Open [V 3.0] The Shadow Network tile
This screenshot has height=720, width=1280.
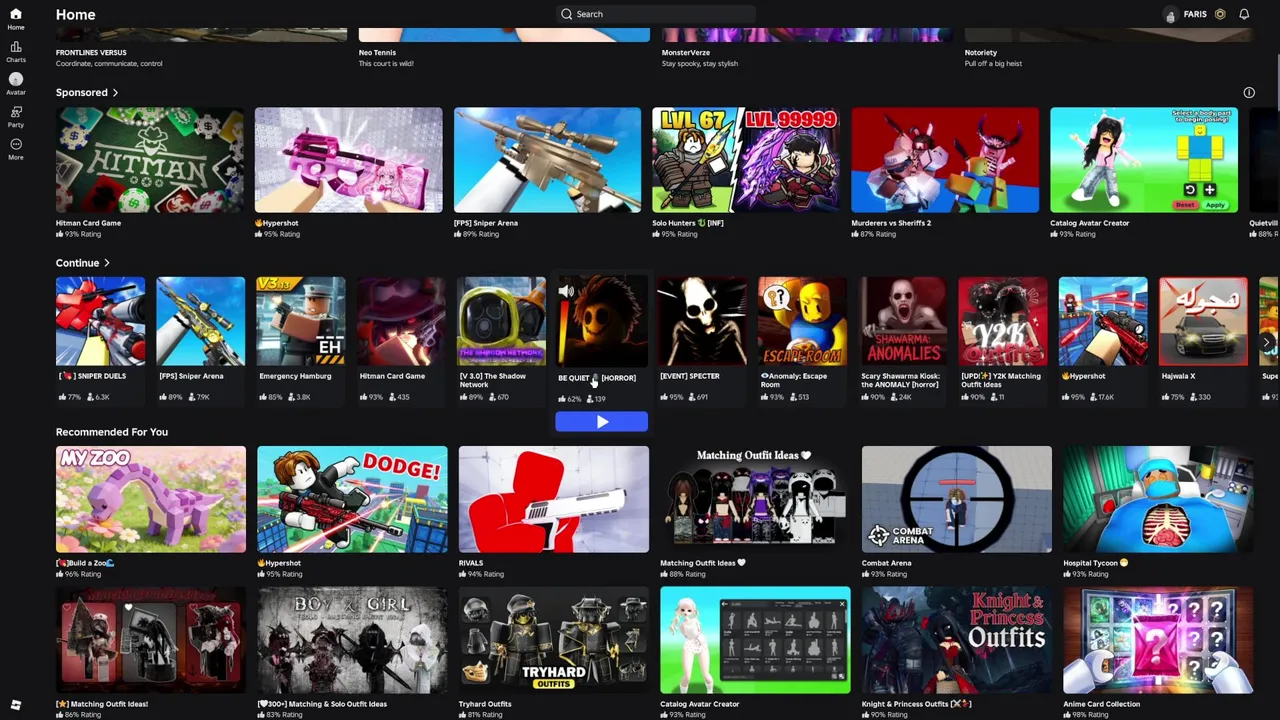click(501, 321)
